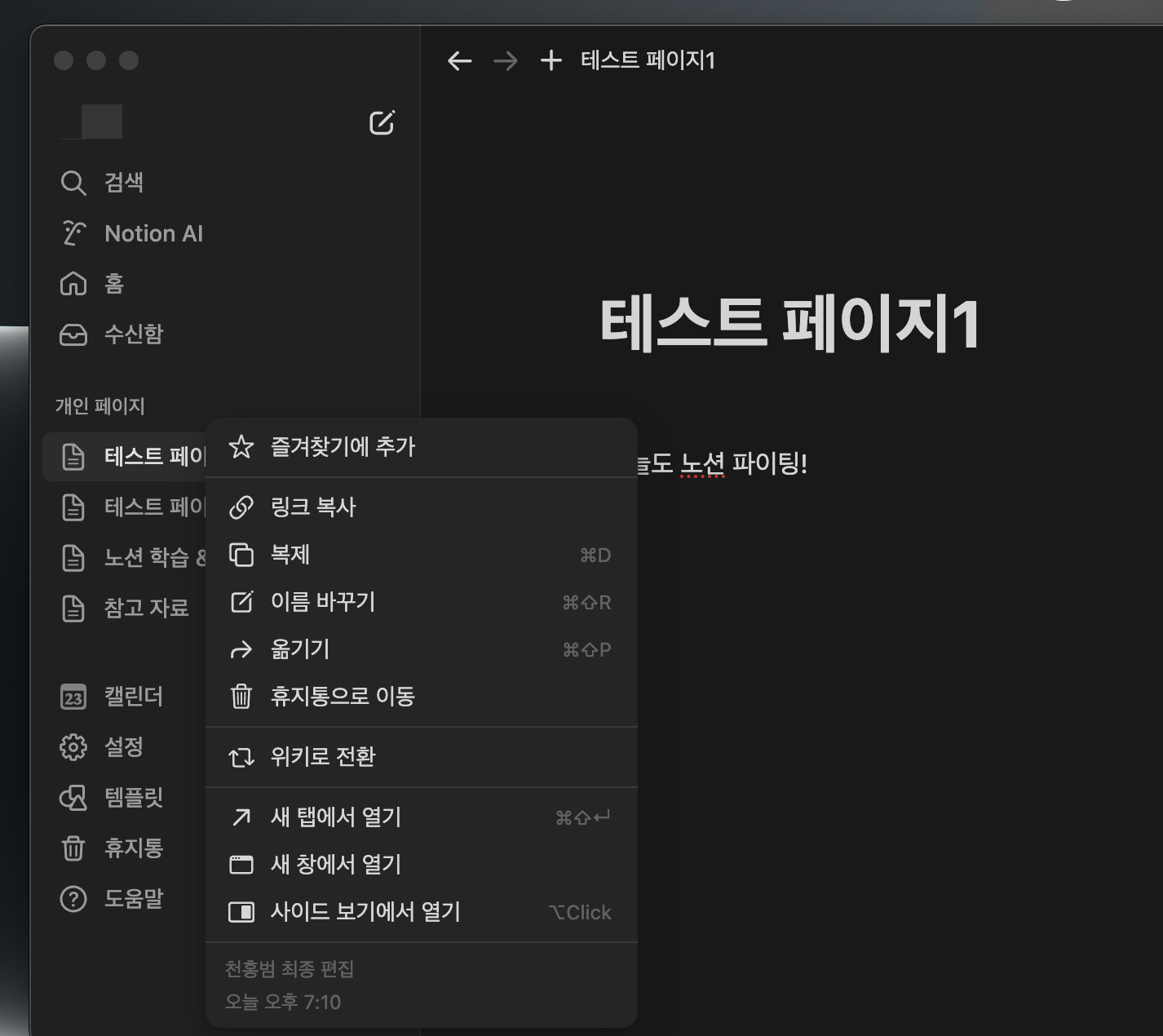Image resolution: width=1163 pixels, height=1036 pixels.
Task: Choose 휴지통으로 이동 from the menu
Action: (421, 697)
